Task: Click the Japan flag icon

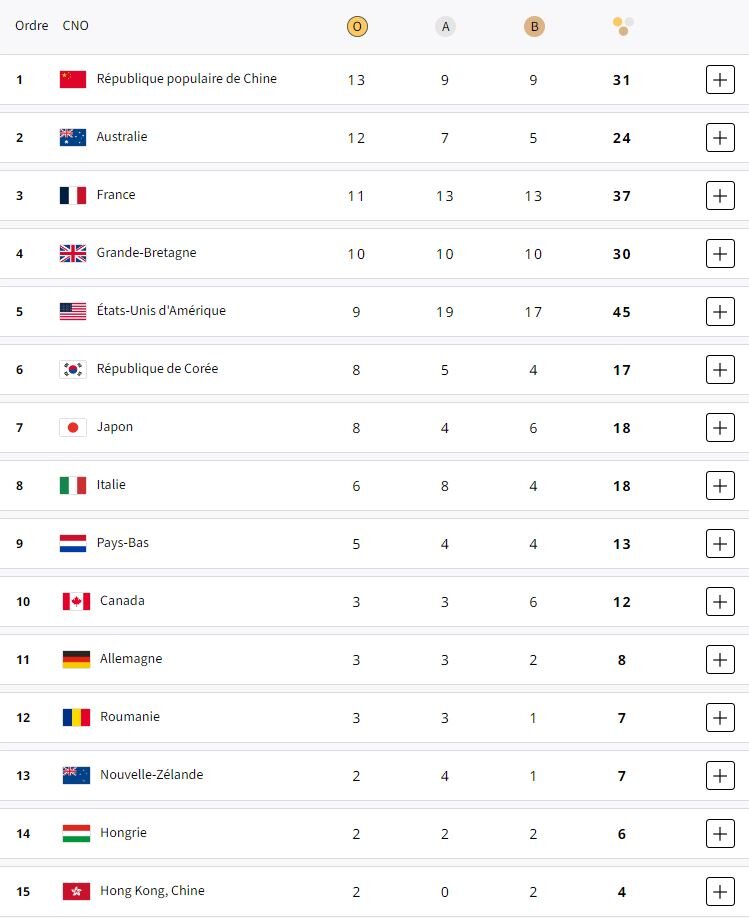Action: click(73, 427)
